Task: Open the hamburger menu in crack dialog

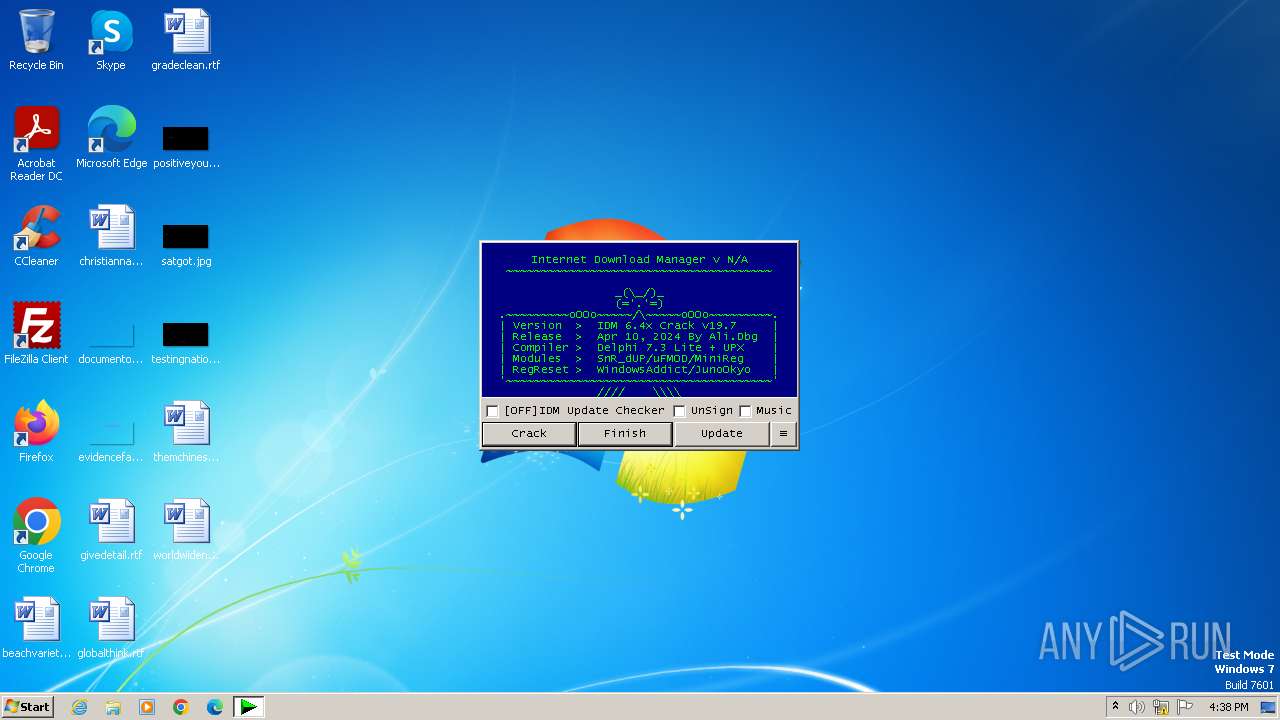Action: pyautogui.click(x=783, y=434)
